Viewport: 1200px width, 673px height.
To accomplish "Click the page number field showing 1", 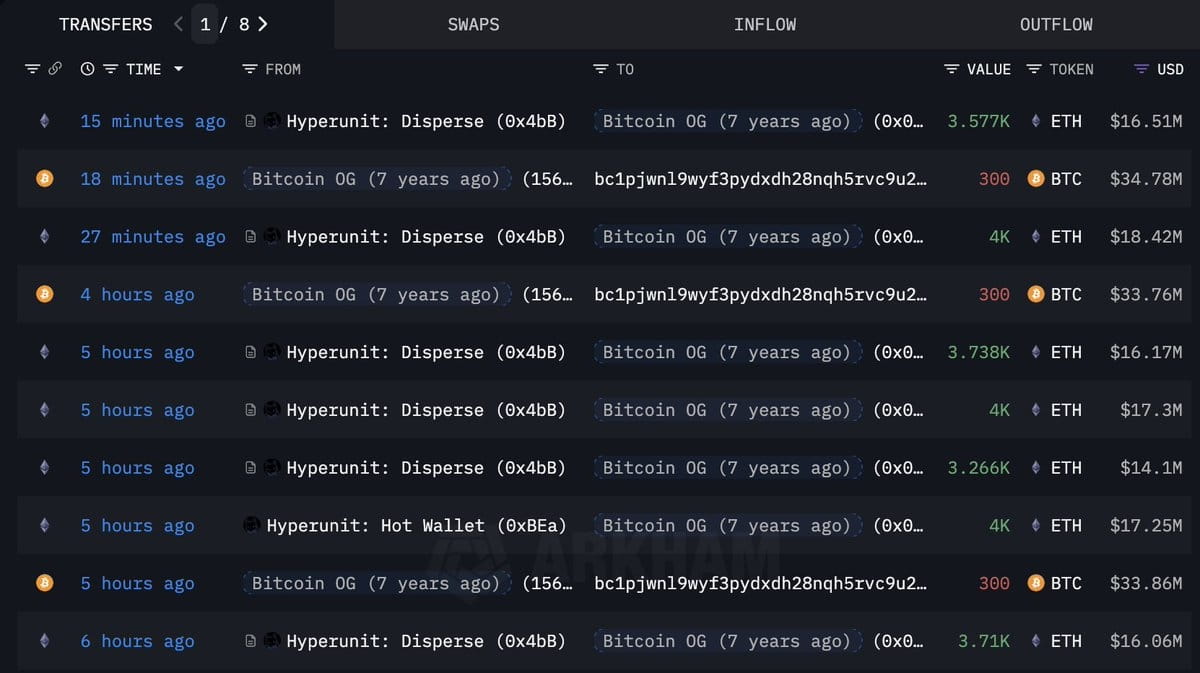I will pyautogui.click(x=205, y=24).
